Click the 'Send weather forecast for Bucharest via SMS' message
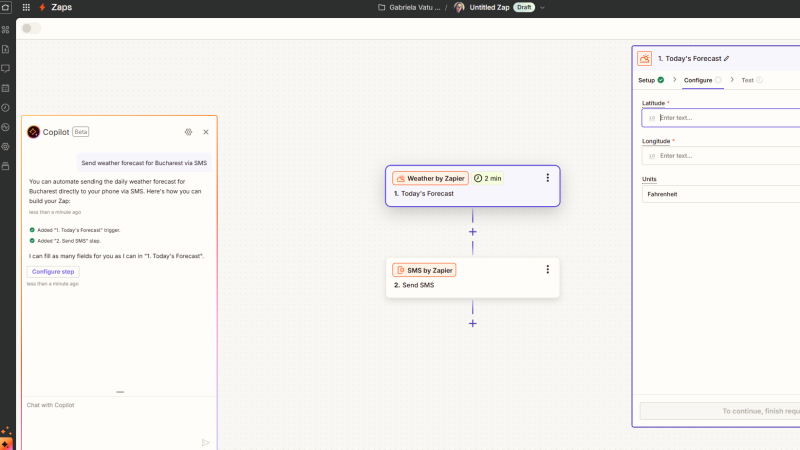Viewport: 800px width, 450px height. [144, 163]
